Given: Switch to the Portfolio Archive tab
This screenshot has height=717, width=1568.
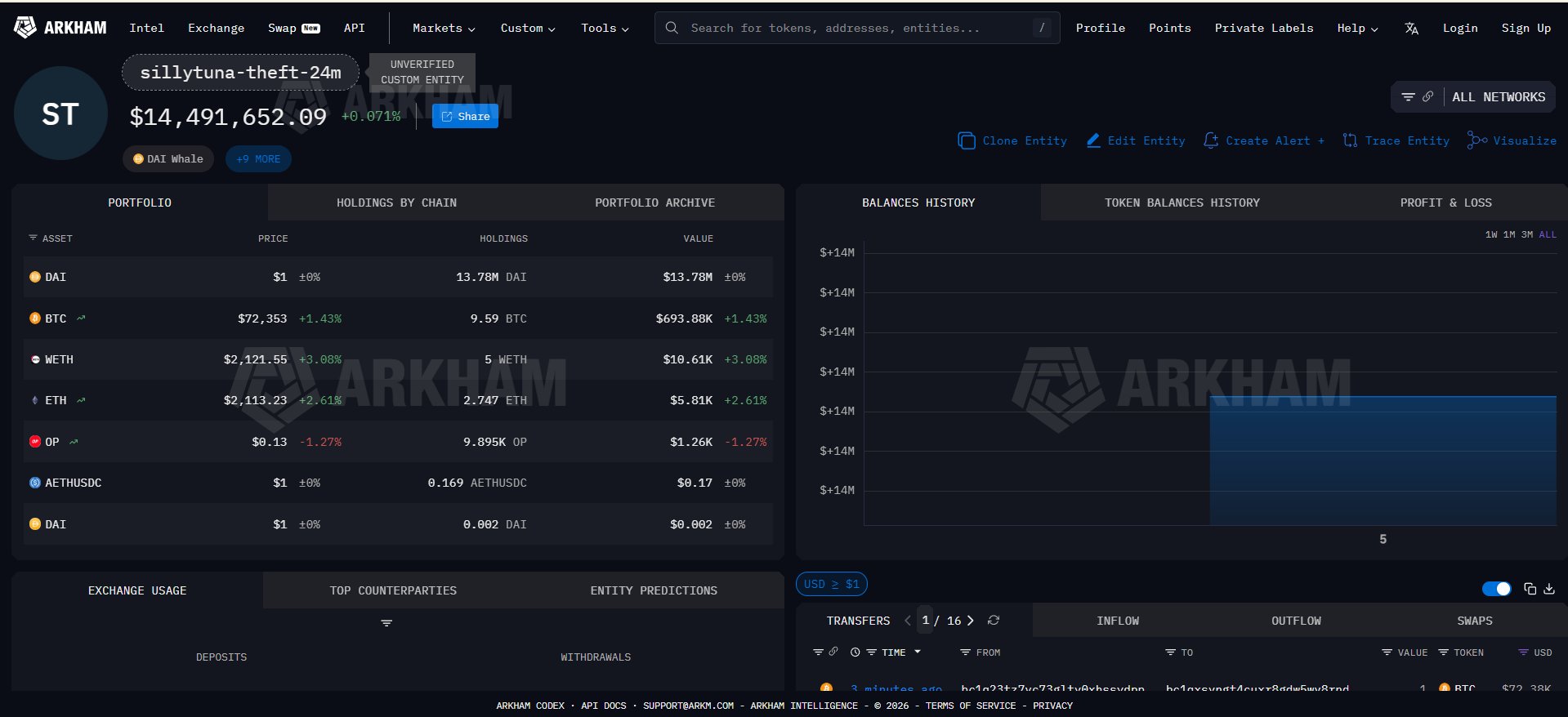Looking at the screenshot, I should point(654,203).
